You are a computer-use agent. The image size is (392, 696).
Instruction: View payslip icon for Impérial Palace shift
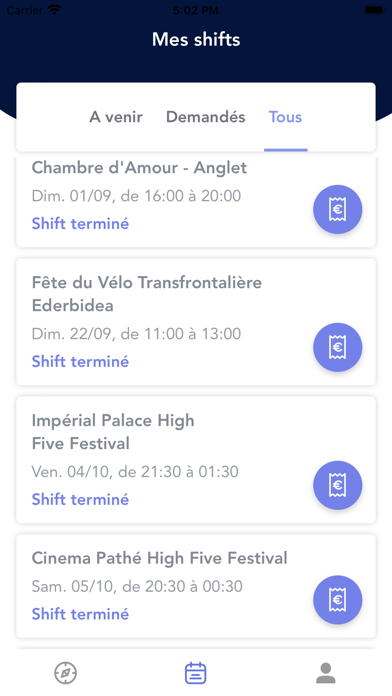[337, 485]
